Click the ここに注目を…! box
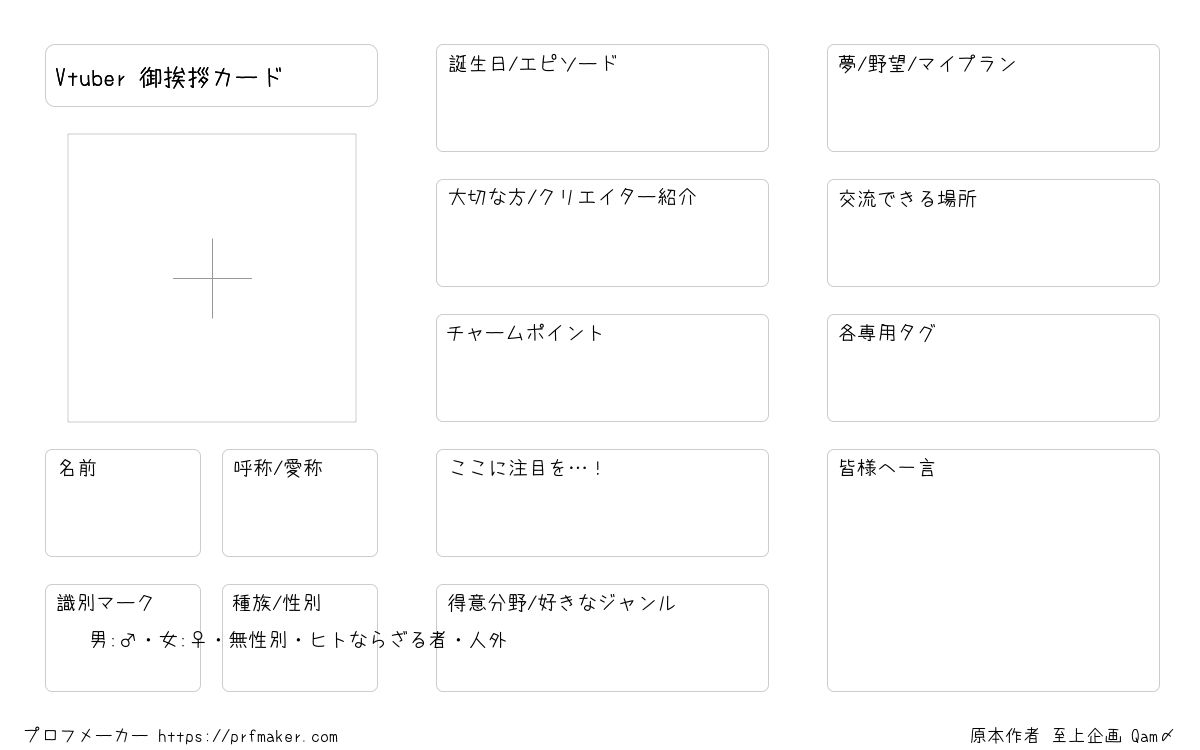 click(602, 503)
